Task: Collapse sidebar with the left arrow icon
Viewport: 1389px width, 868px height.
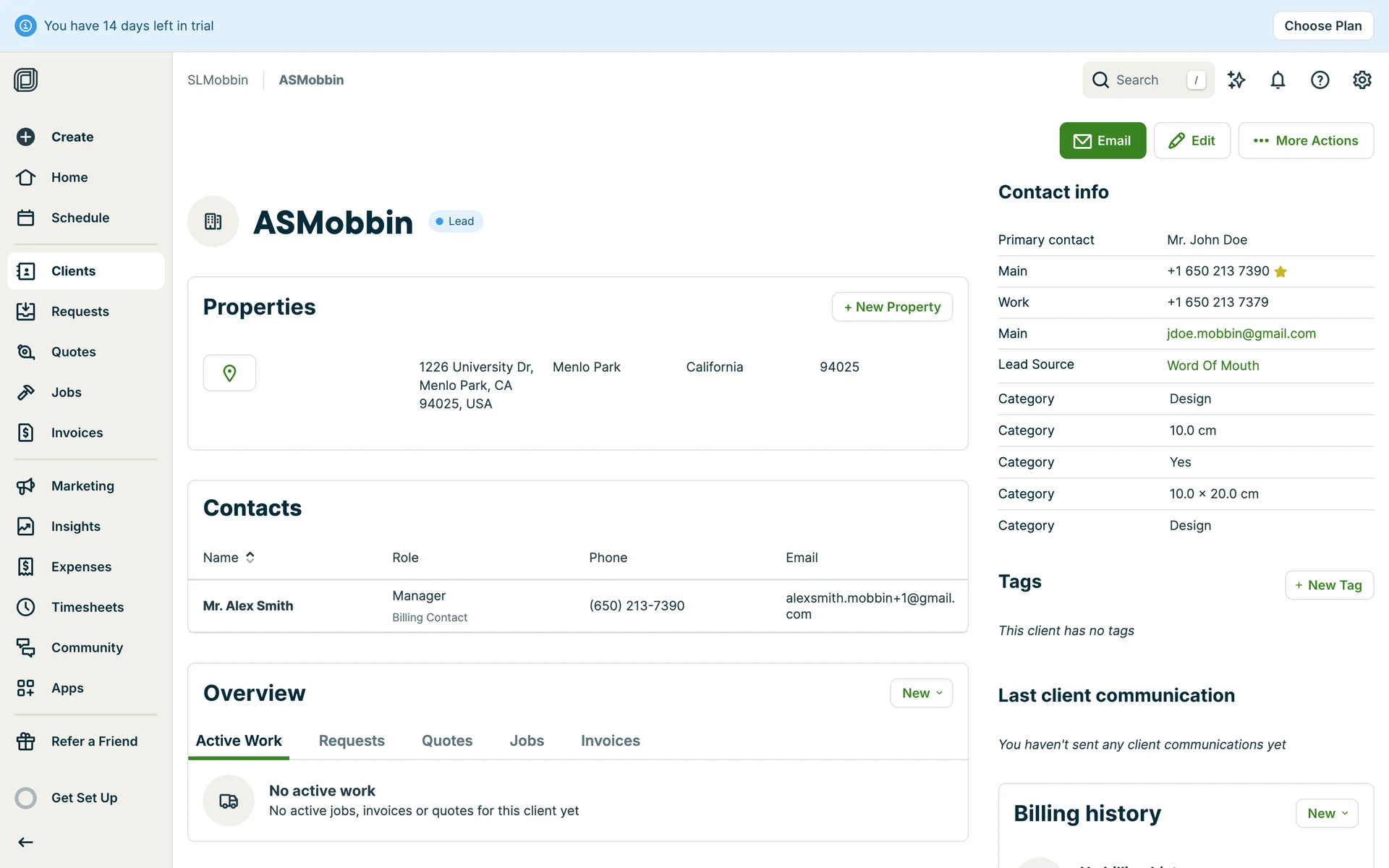Action: 26,842
